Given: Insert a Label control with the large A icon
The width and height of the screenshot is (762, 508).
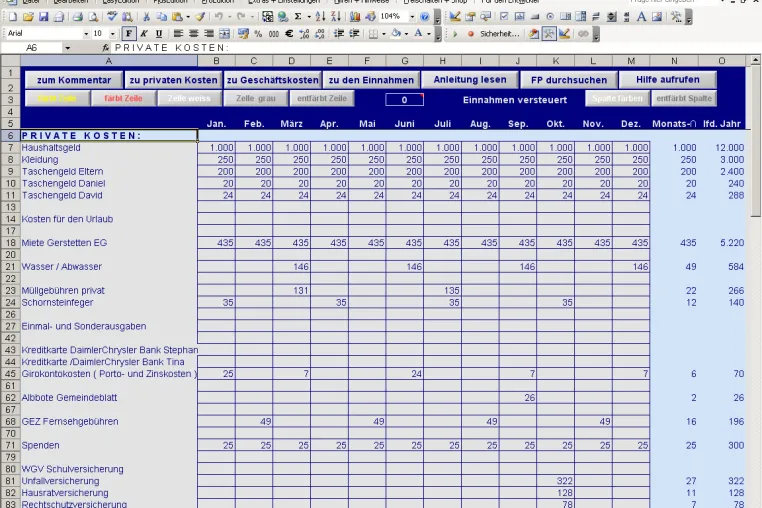Looking at the screenshot, I should tap(641, 17).
